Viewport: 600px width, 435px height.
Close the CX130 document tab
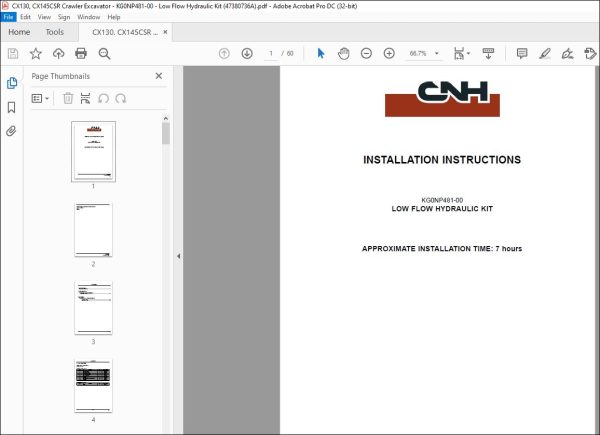click(165, 32)
